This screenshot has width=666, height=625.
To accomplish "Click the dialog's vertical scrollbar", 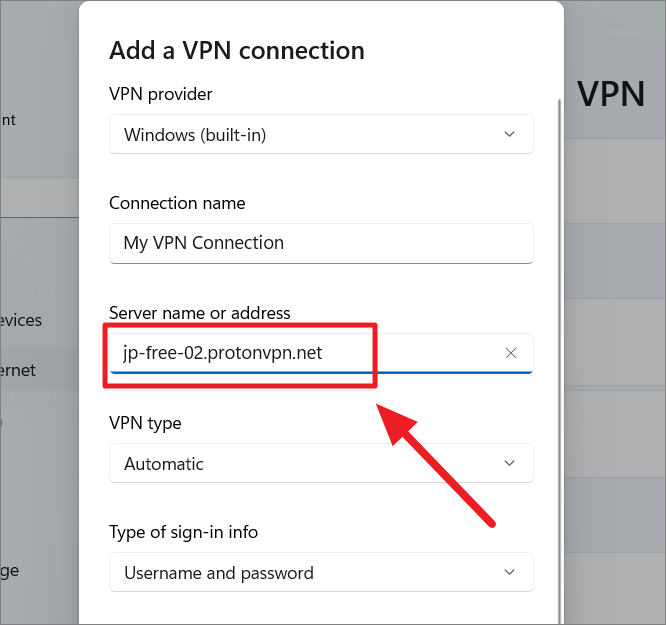I will (559, 361).
